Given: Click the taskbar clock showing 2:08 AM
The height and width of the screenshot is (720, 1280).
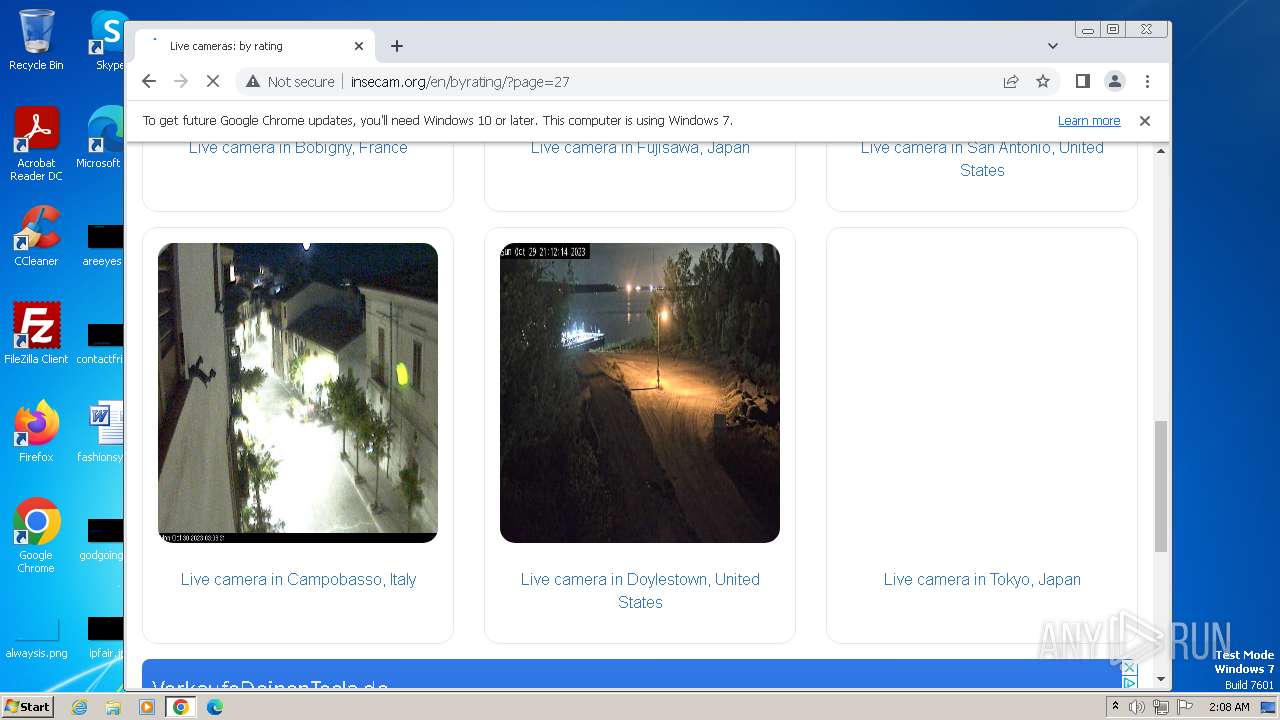Looking at the screenshot, I should pos(1229,707).
